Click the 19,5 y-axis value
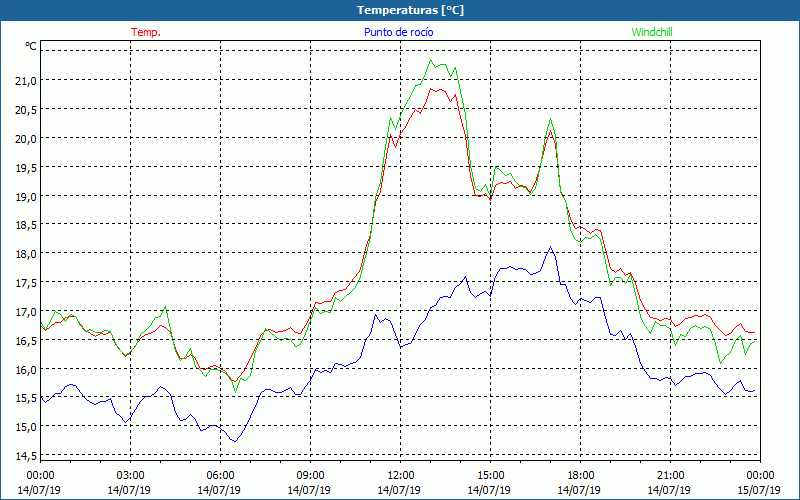Image resolution: width=800 pixels, height=500 pixels. point(26,167)
